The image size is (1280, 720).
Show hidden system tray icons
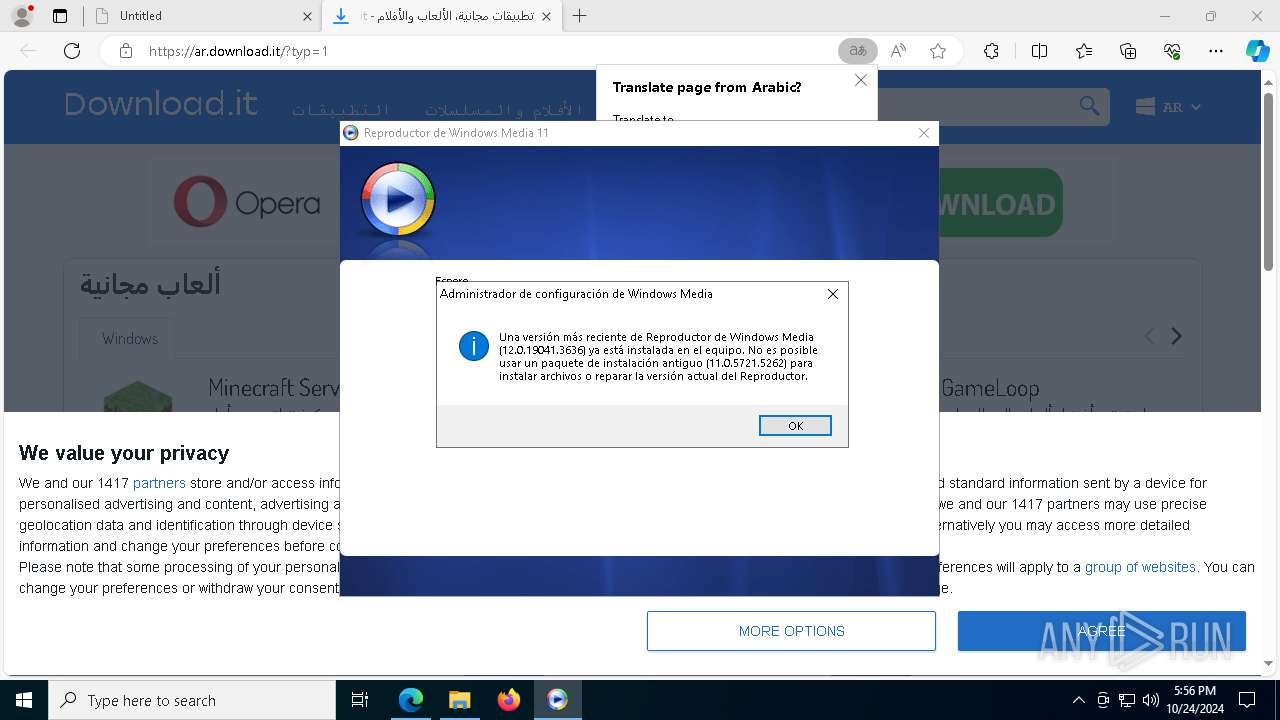(x=1078, y=700)
